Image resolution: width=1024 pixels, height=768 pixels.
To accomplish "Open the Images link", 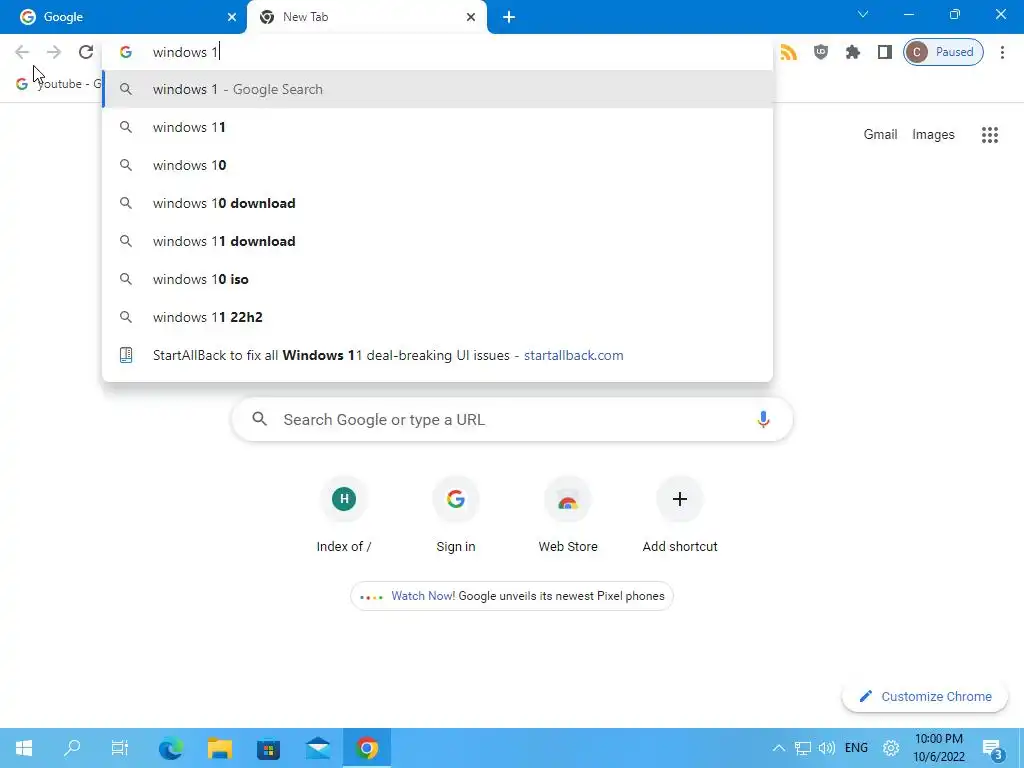I will coord(933,135).
